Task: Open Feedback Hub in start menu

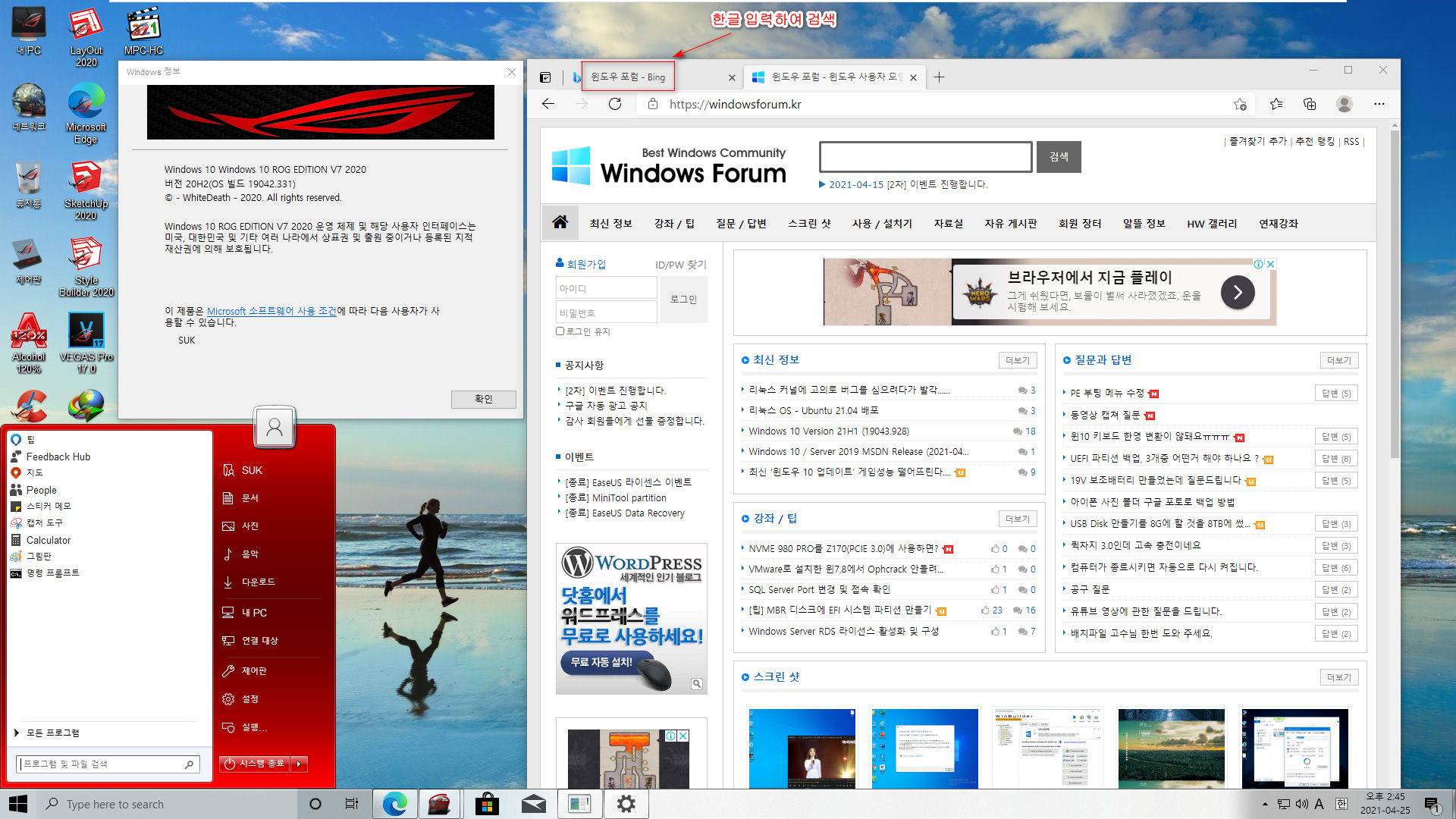Action: (x=58, y=457)
